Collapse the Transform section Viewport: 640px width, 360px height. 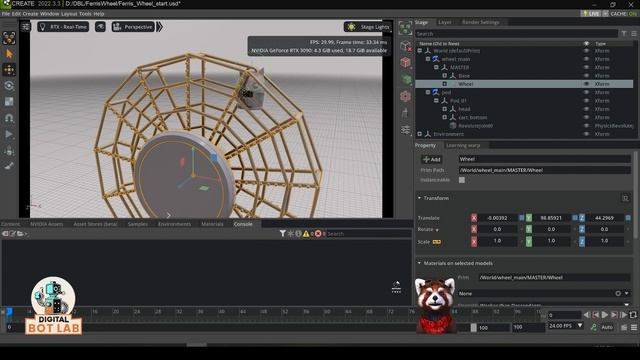point(419,198)
